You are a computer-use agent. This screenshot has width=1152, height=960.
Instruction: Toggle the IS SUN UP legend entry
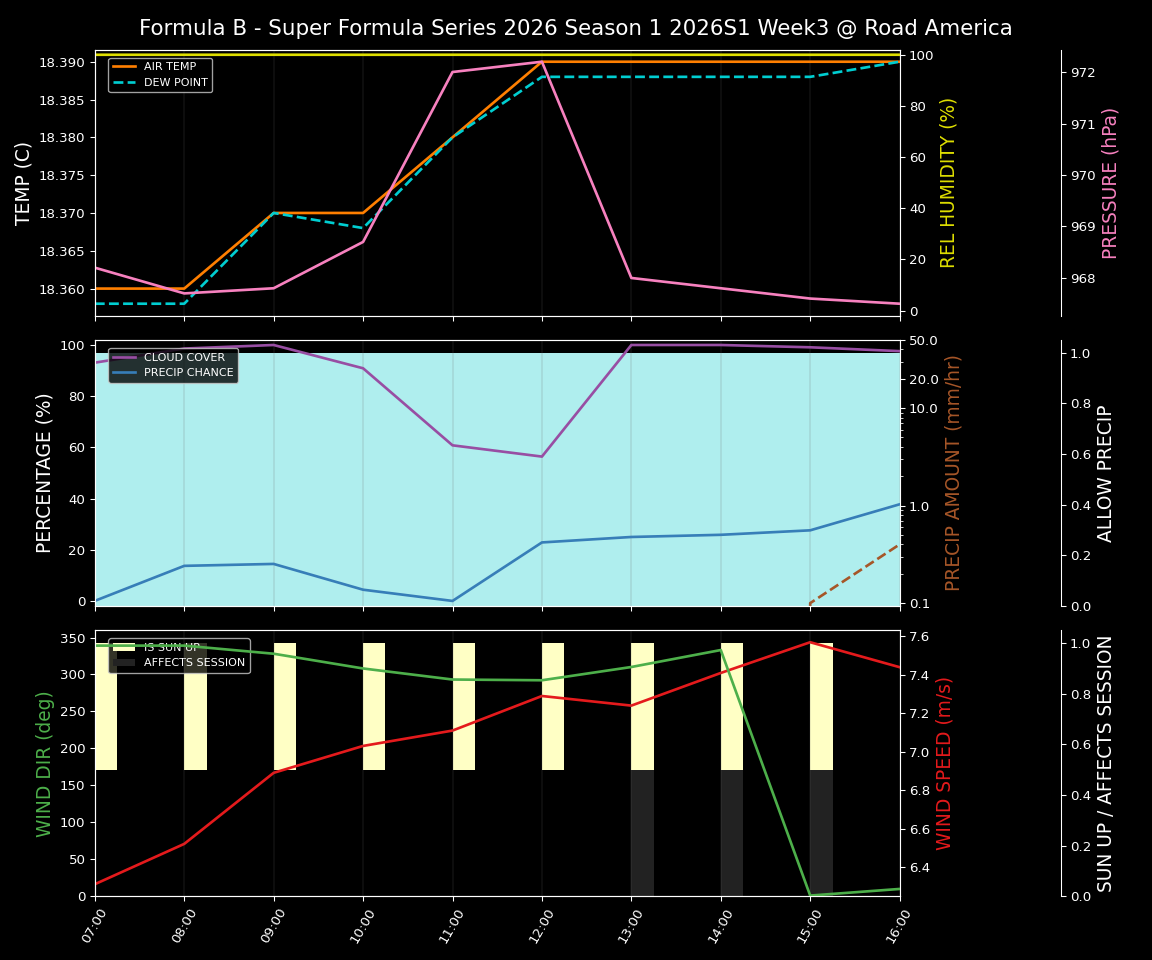click(x=166, y=647)
